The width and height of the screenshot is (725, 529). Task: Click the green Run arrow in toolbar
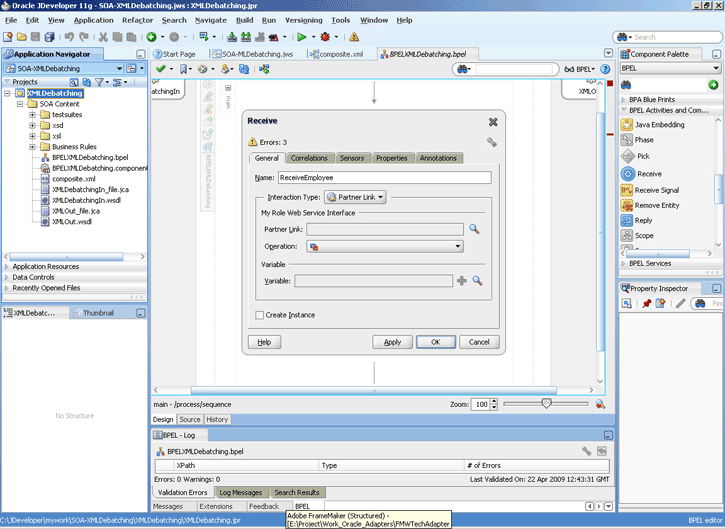(x=301, y=37)
